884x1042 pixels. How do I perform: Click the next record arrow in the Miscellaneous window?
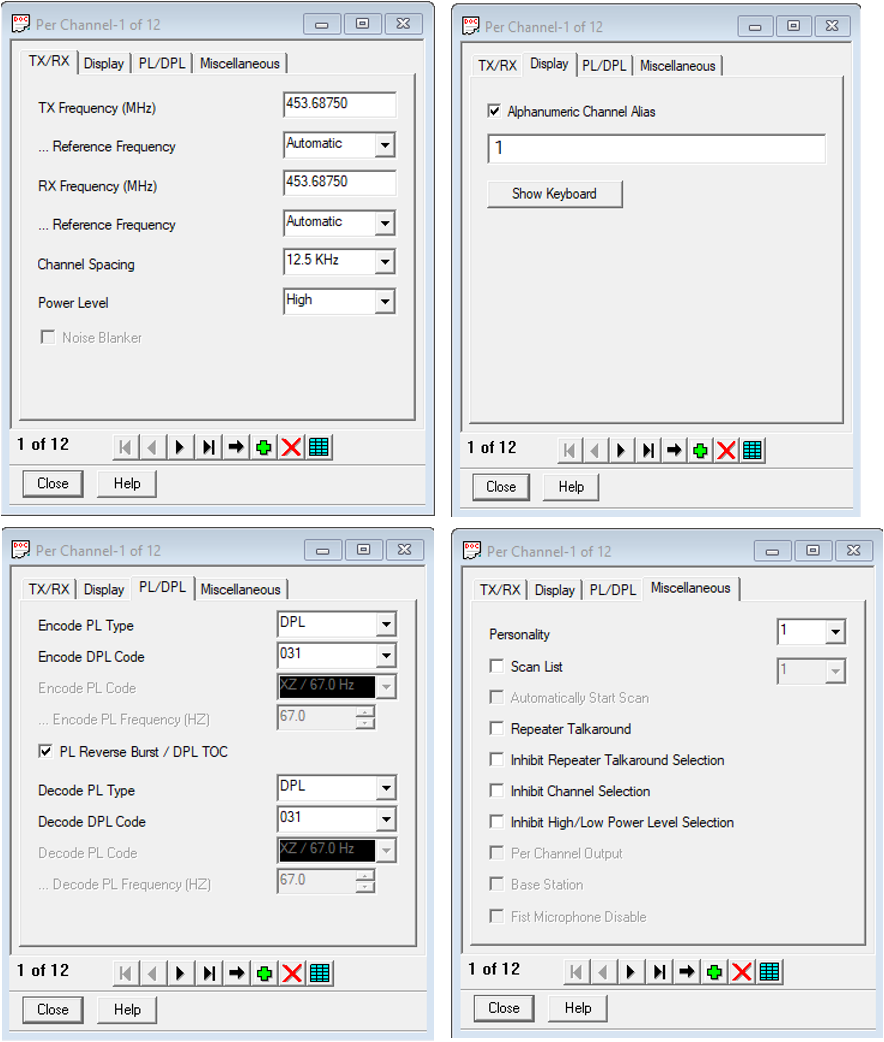[x=631, y=971]
